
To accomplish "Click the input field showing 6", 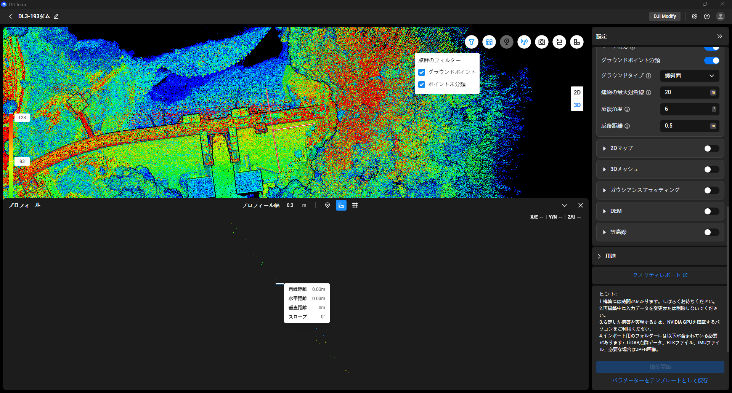I will pos(689,109).
